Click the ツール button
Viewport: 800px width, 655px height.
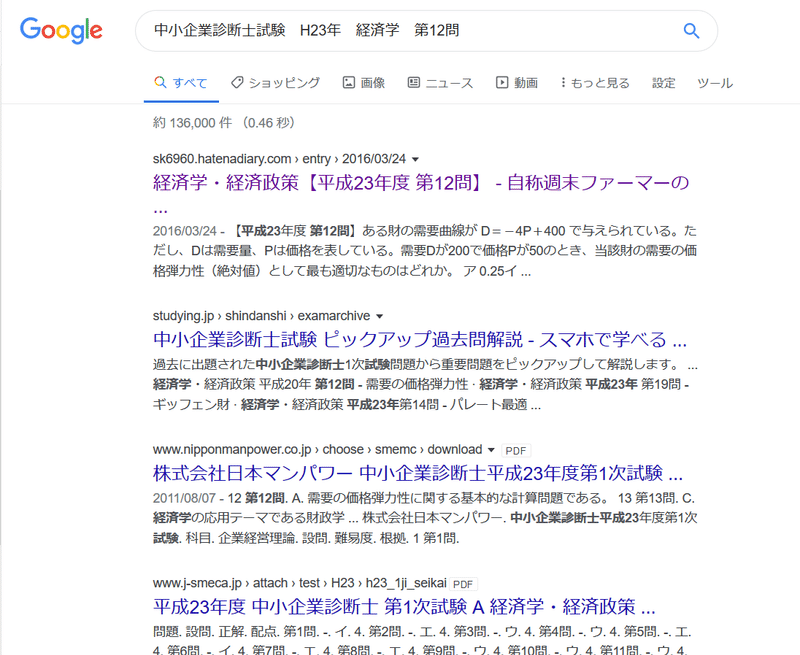click(715, 83)
